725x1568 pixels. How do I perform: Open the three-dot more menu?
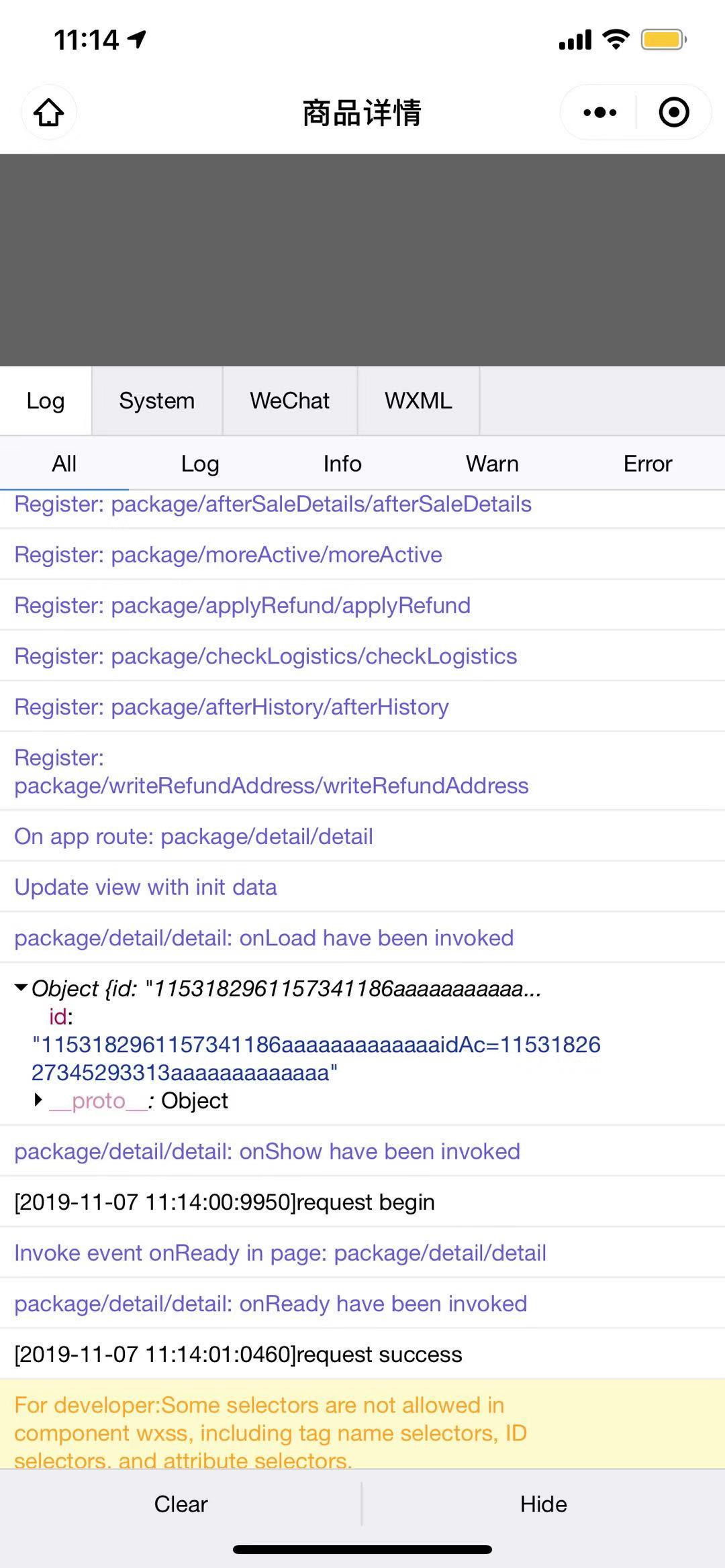(599, 112)
